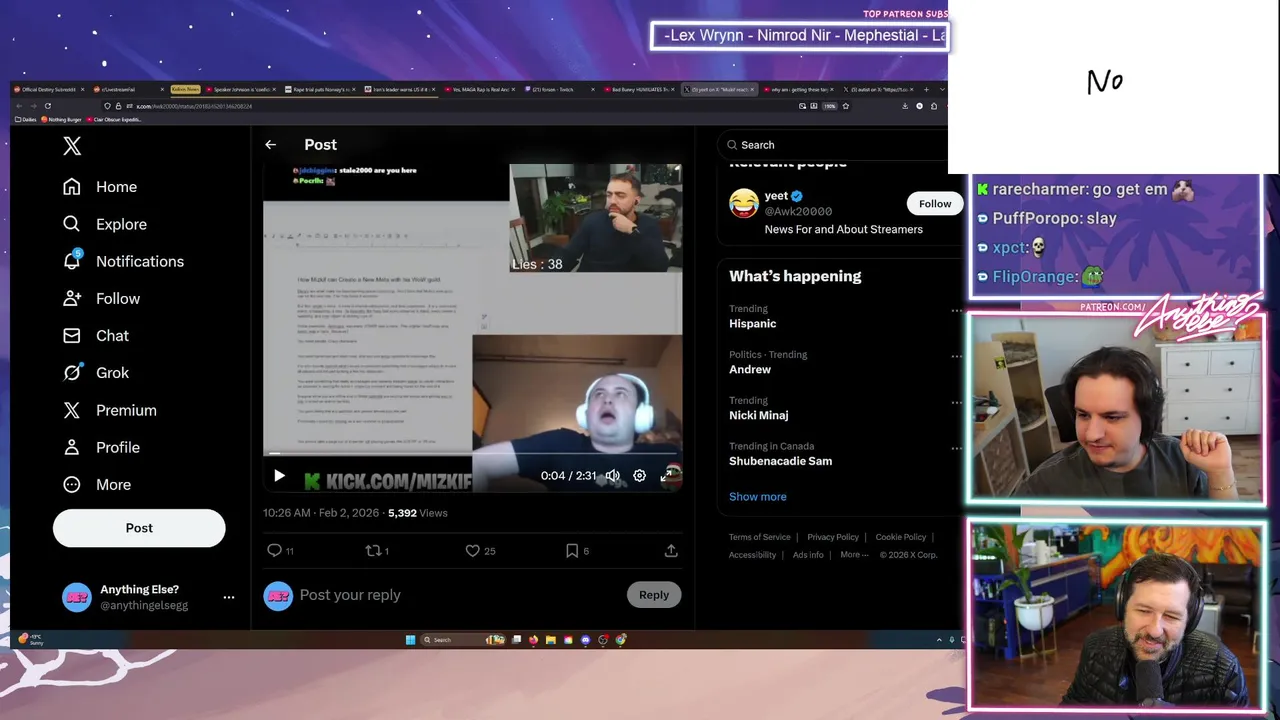The height and width of the screenshot is (720, 1280).
Task: Open the Windows Start menu
Action: pos(410,640)
